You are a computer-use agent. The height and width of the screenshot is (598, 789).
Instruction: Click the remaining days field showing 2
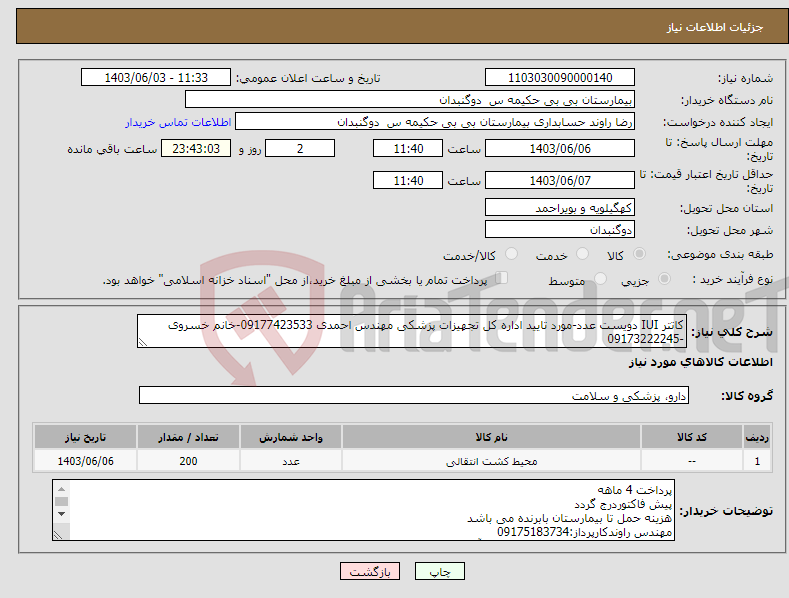300,148
